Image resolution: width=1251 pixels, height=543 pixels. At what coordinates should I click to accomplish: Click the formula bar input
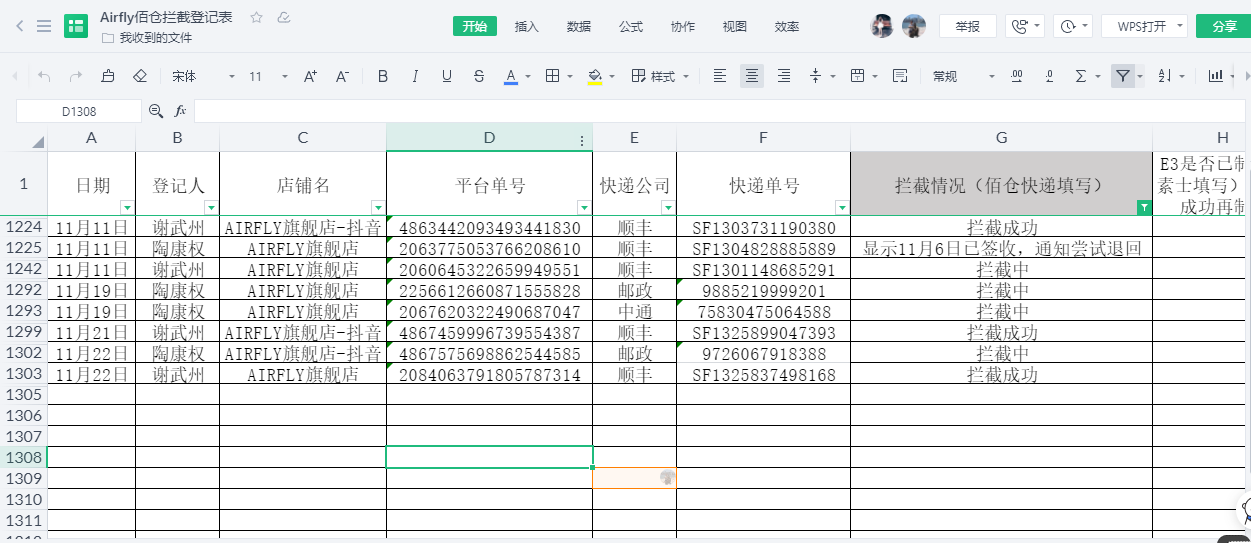(x=720, y=111)
